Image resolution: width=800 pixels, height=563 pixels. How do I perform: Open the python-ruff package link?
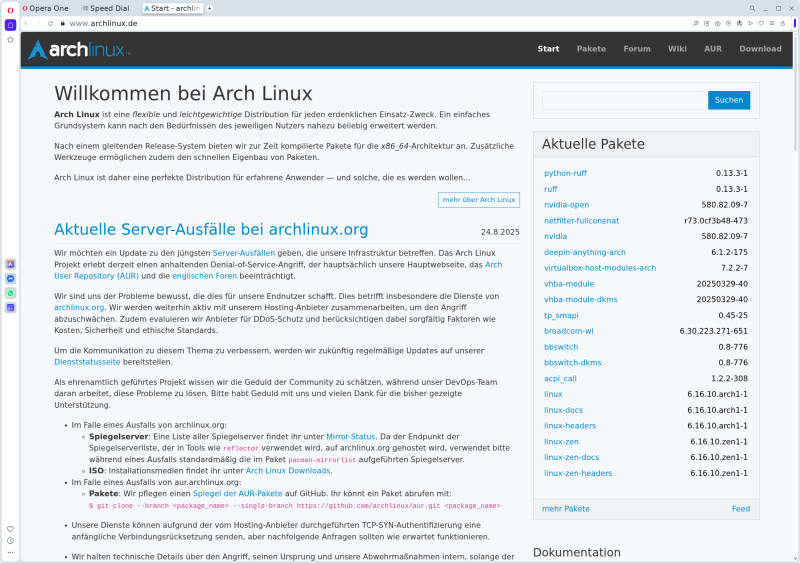[565, 173]
